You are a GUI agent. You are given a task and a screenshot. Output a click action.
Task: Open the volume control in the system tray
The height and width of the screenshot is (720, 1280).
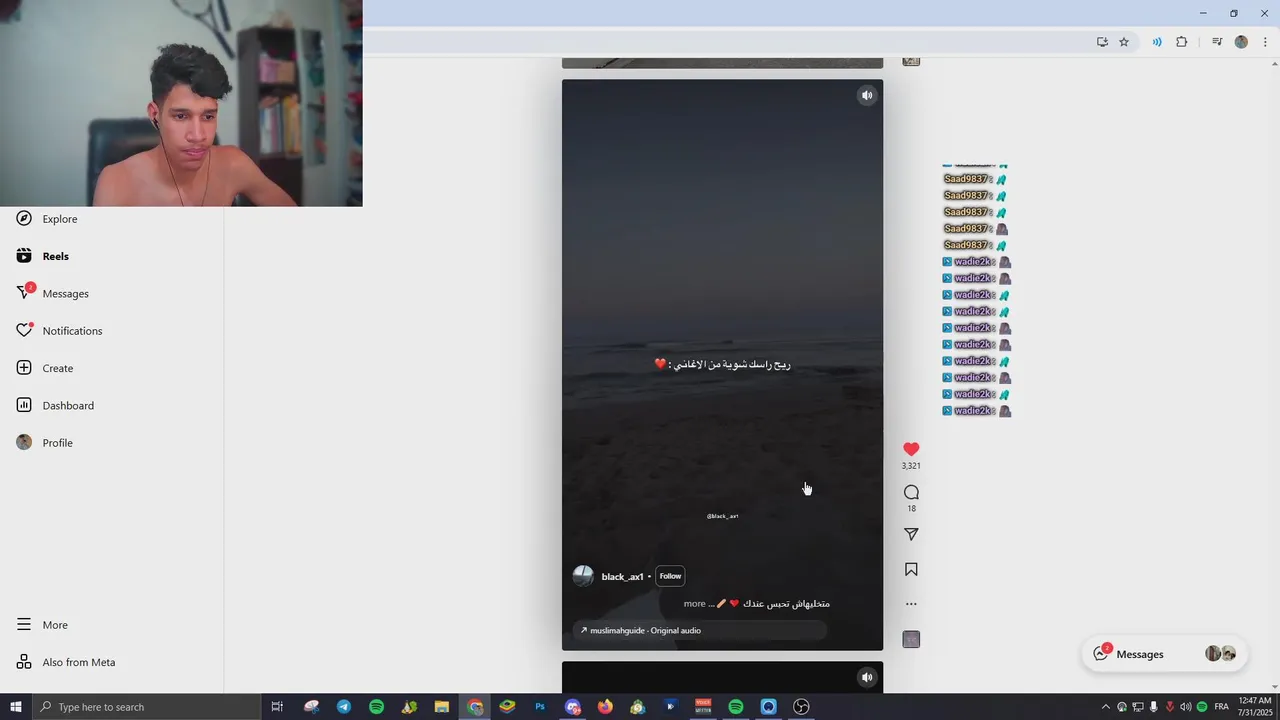(x=1186, y=707)
